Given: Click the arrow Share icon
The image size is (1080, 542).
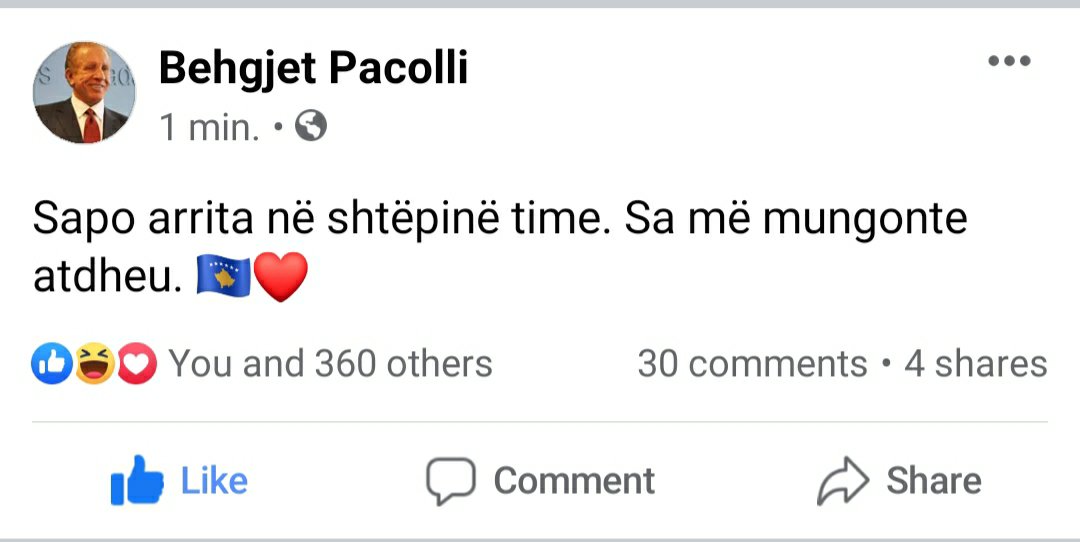Looking at the screenshot, I should click(844, 481).
